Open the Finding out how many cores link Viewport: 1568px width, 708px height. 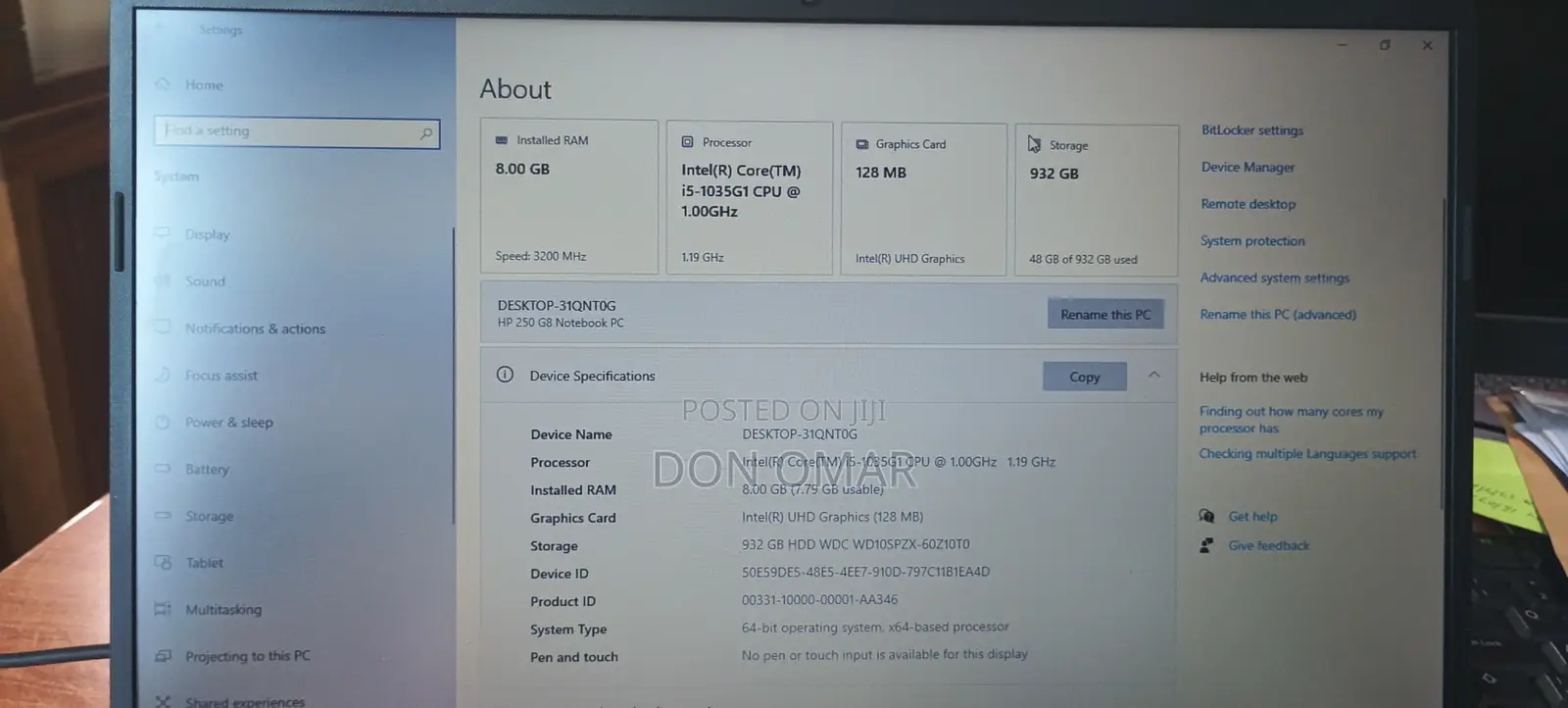[1291, 420]
